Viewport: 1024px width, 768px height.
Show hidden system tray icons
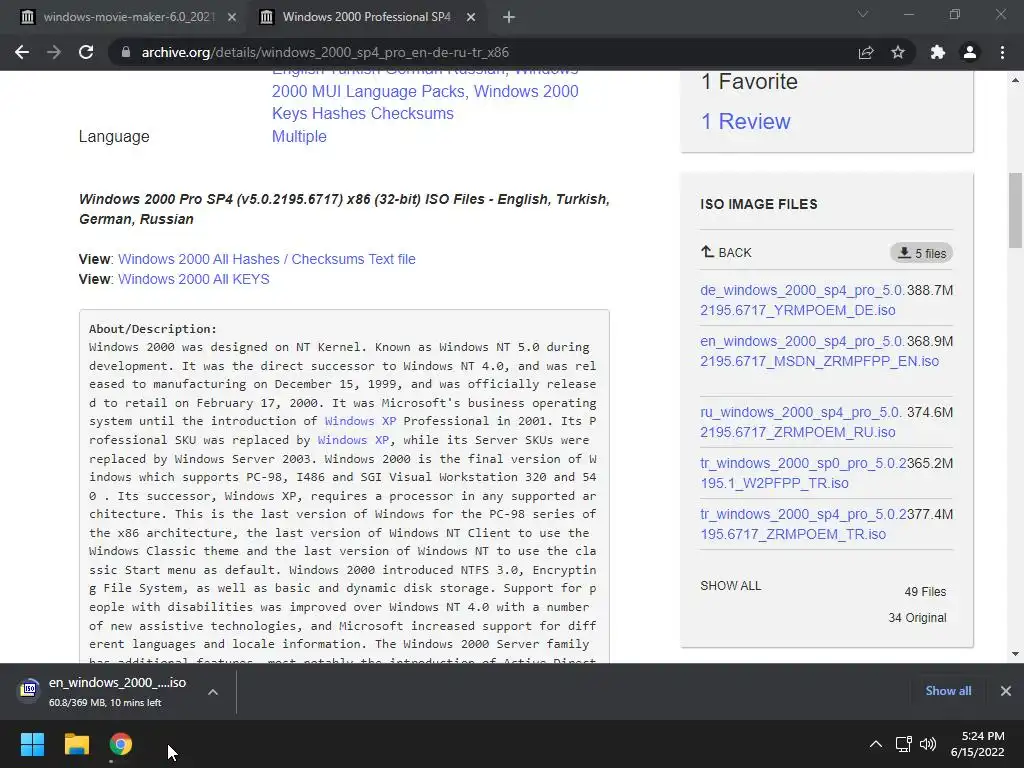(x=876, y=744)
